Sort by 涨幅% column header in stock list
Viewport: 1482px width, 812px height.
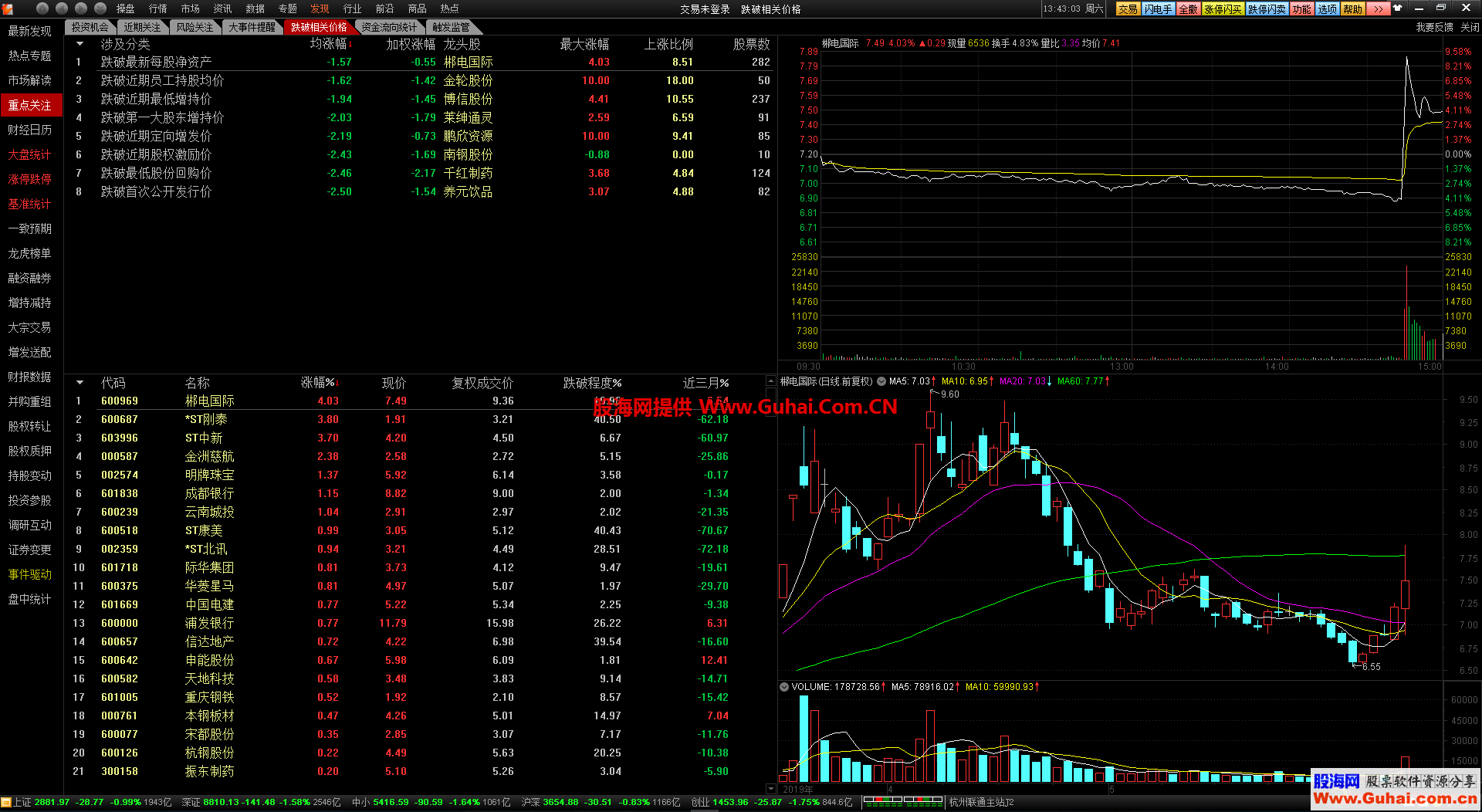point(319,383)
